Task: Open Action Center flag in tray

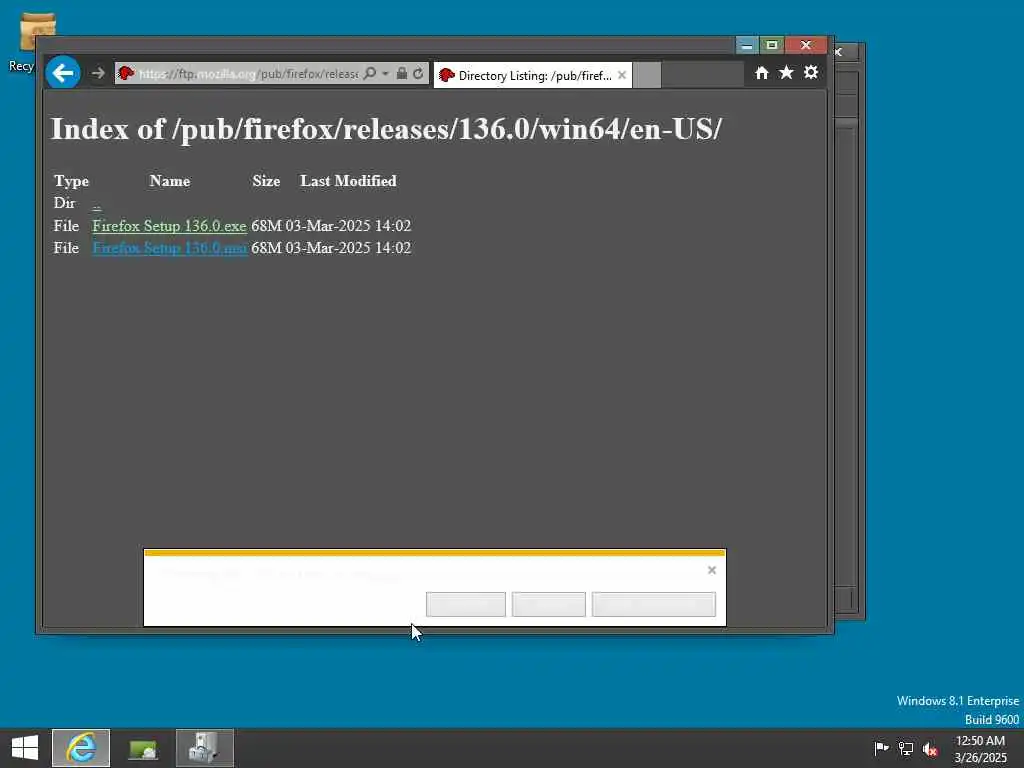Action: [881, 748]
